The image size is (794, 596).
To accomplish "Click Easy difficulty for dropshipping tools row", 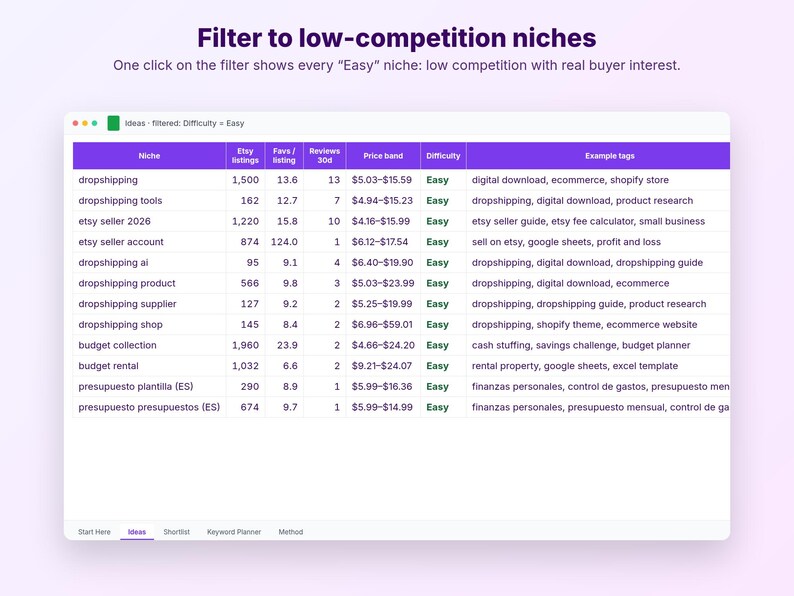I will point(443,201).
